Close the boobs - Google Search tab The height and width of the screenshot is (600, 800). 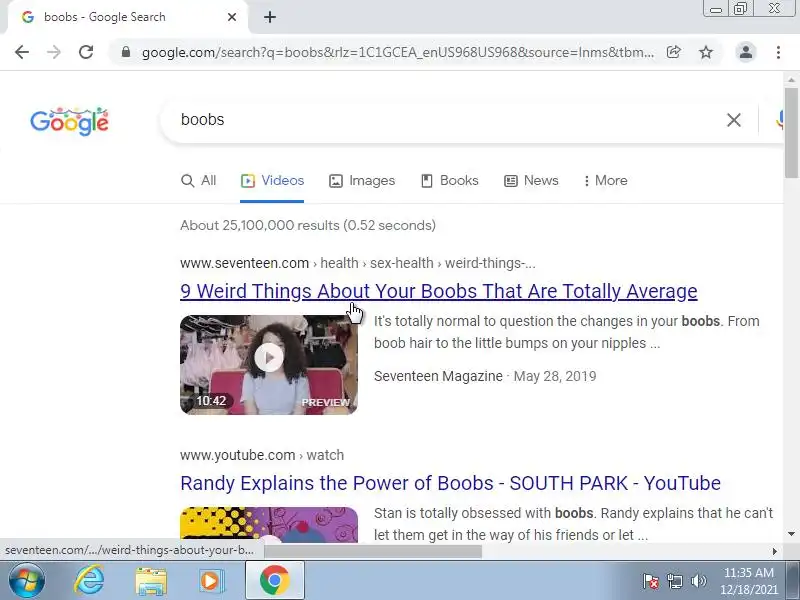click(x=232, y=17)
